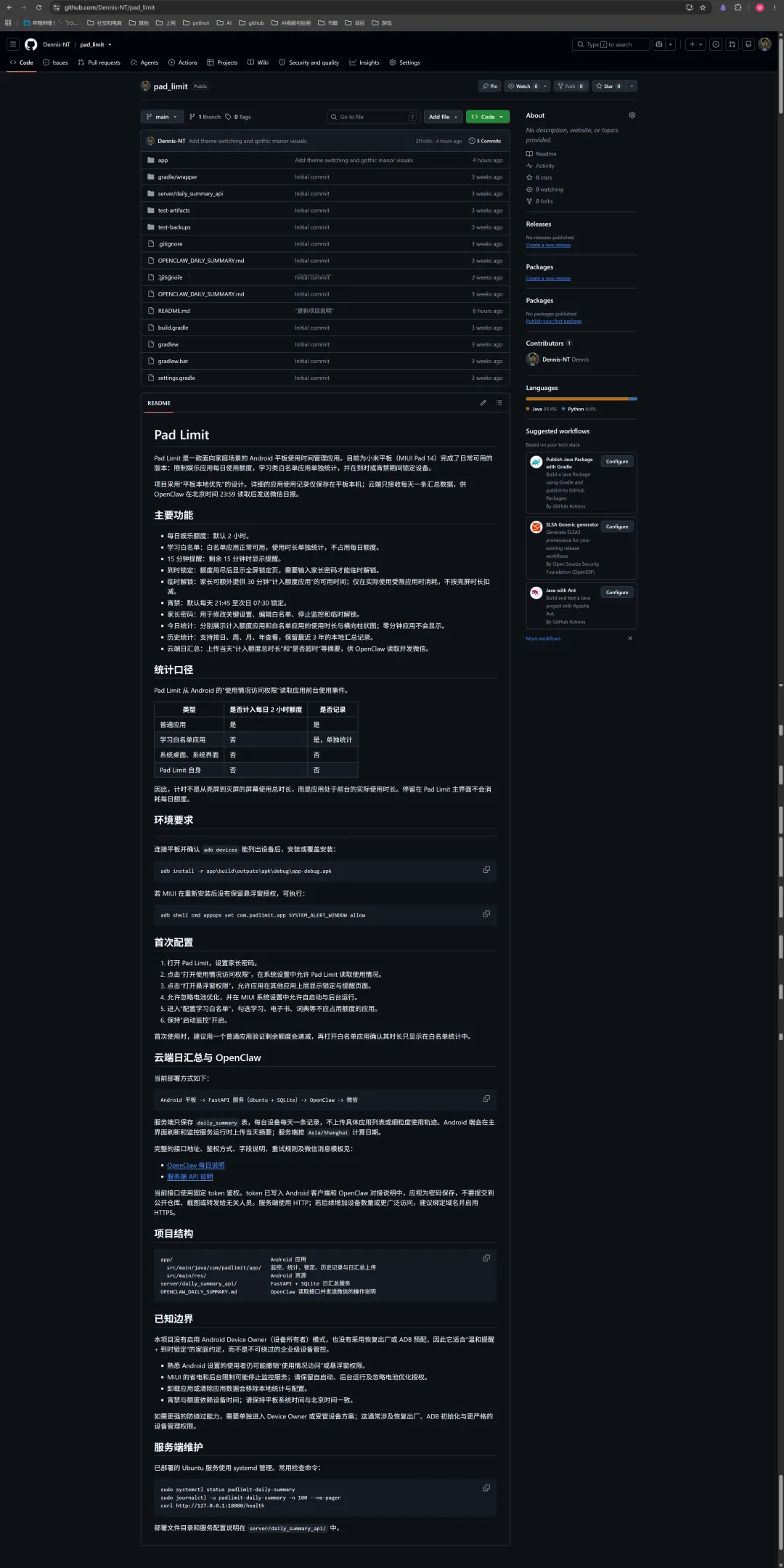Open the Wiki tab
Screen dimensions: 784x1568
pos(258,63)
